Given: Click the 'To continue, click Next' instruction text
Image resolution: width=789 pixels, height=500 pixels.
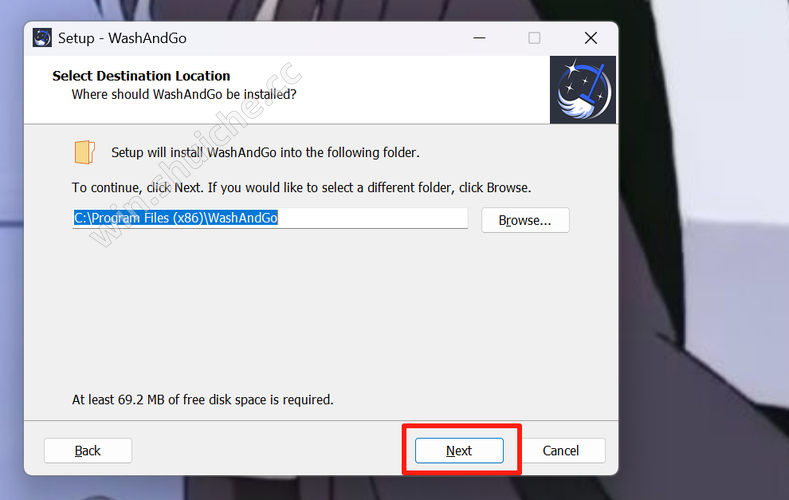Looking at the screenshot, I should click(301, 188).
